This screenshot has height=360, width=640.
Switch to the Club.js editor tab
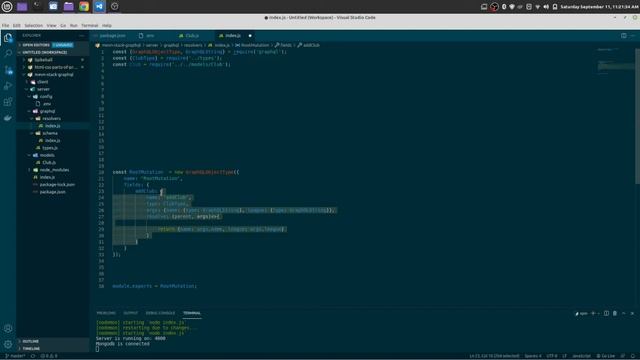point(192,36)
